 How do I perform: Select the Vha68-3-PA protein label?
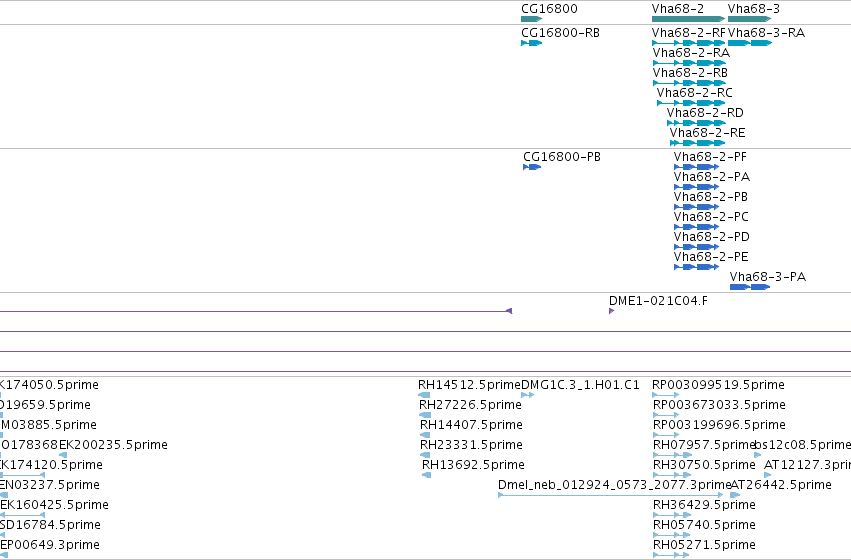[767, 277]
